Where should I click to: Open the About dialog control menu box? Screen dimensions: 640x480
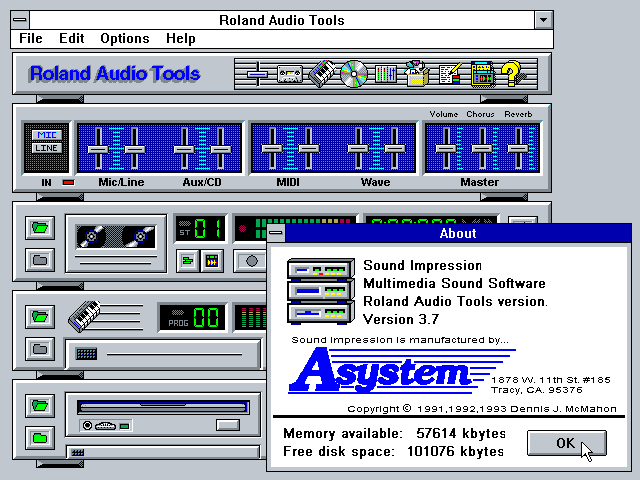coord(276,233)
